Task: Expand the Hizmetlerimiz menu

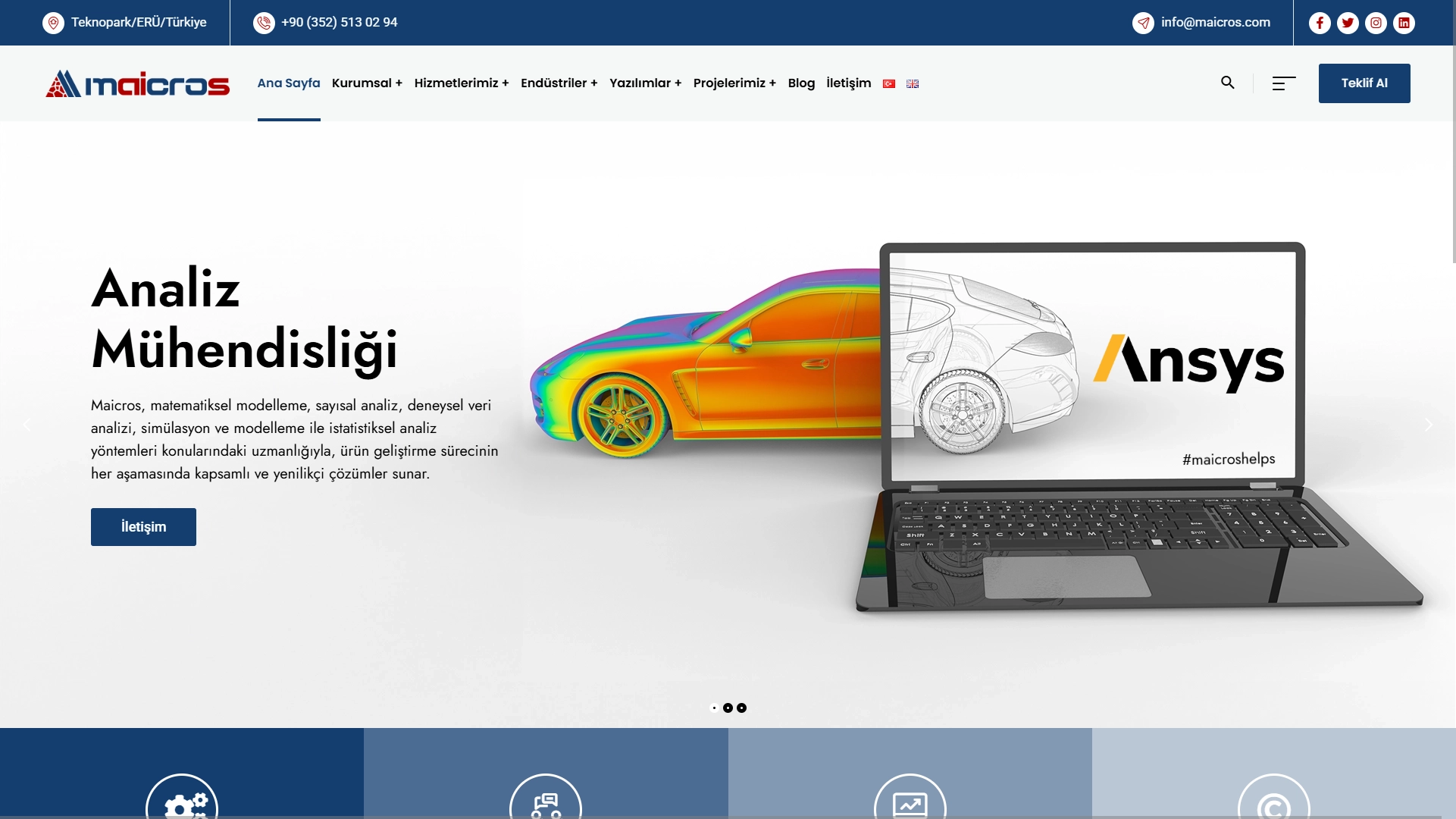Action: [x=462, y=83]
